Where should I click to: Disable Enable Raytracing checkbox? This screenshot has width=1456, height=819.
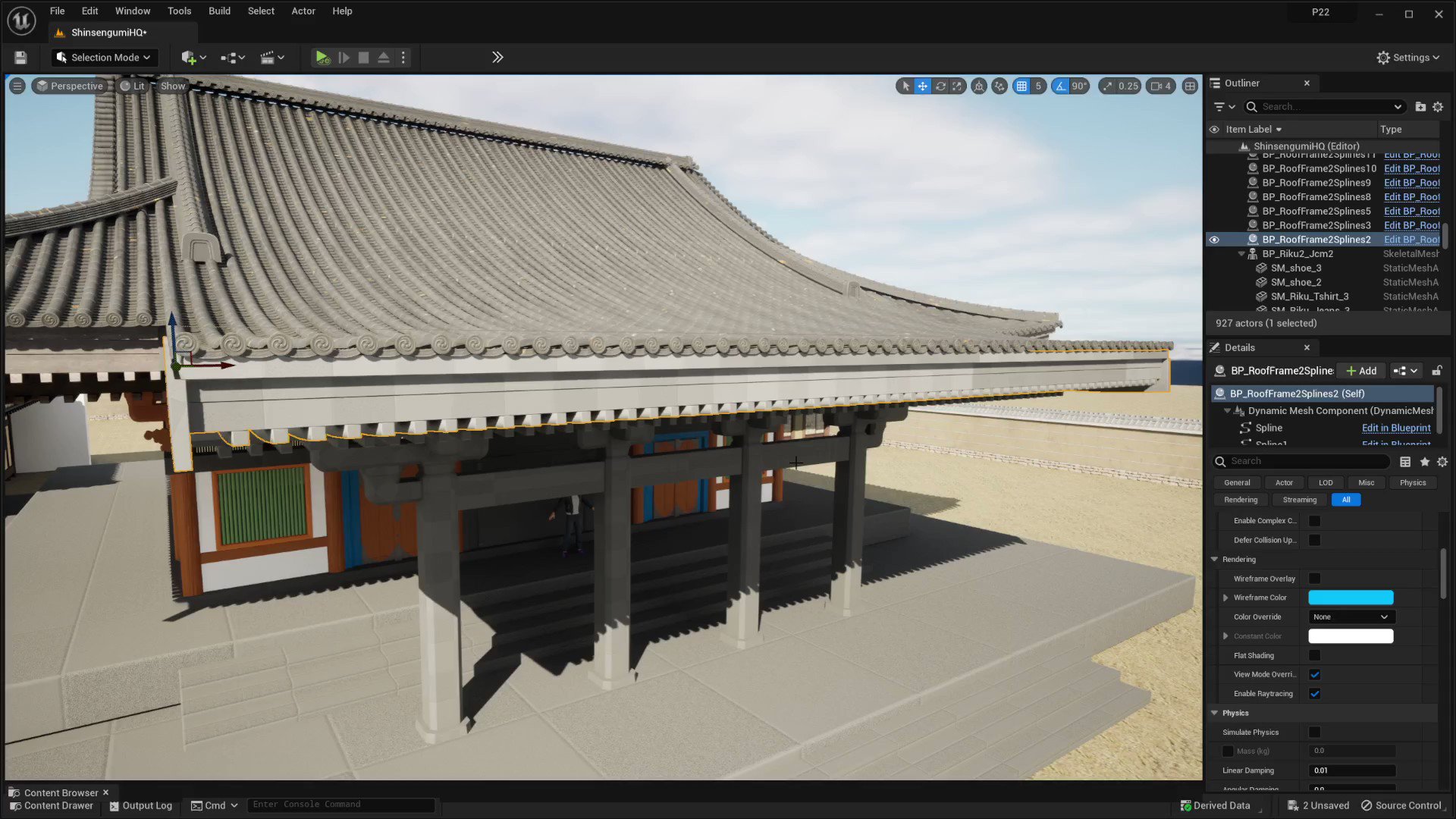pos(1315,693)
